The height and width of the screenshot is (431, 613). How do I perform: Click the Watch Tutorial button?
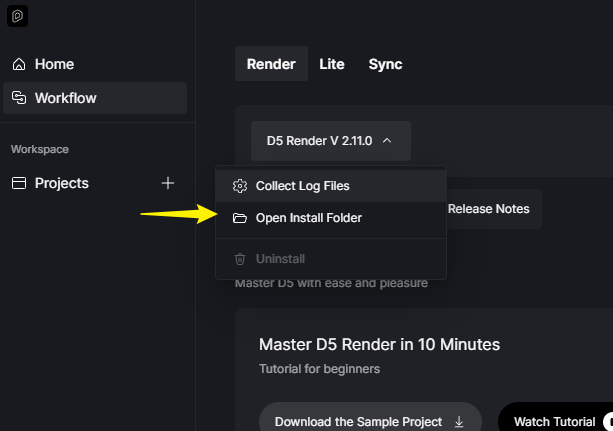pyautogui.click(x=555, y=419)
